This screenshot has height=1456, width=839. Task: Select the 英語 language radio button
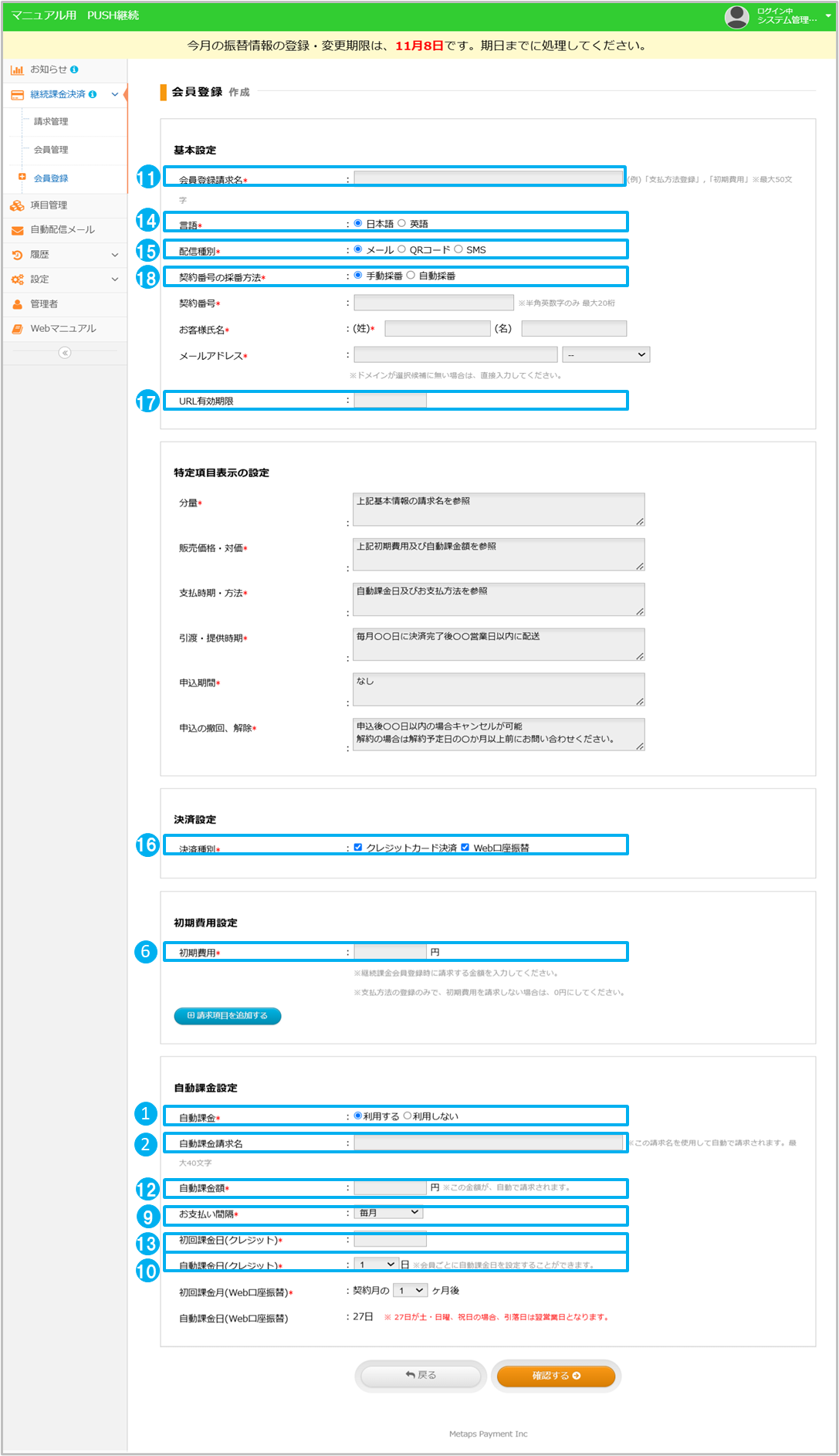click(402, 223)
